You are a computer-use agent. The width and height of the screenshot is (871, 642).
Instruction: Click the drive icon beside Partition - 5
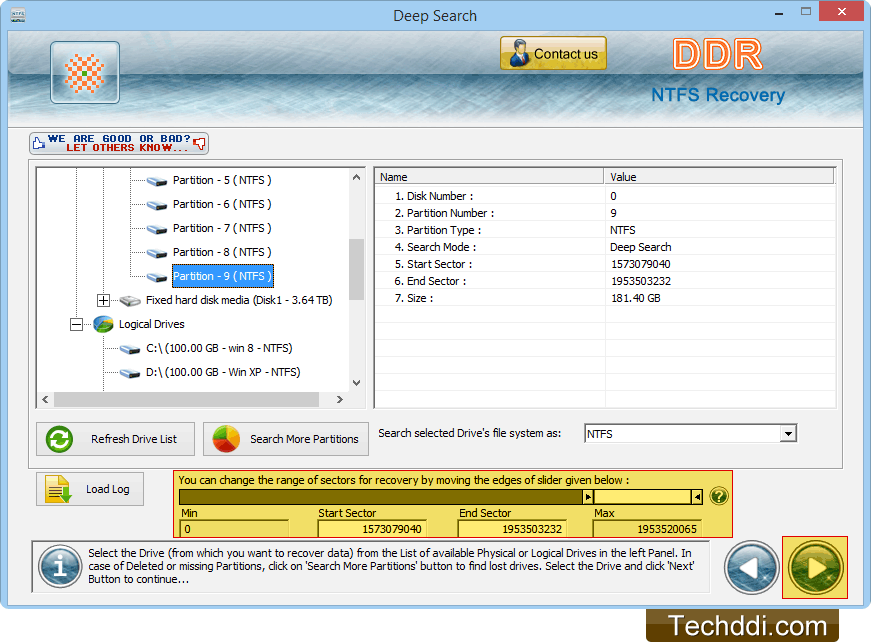click(157, 181)
